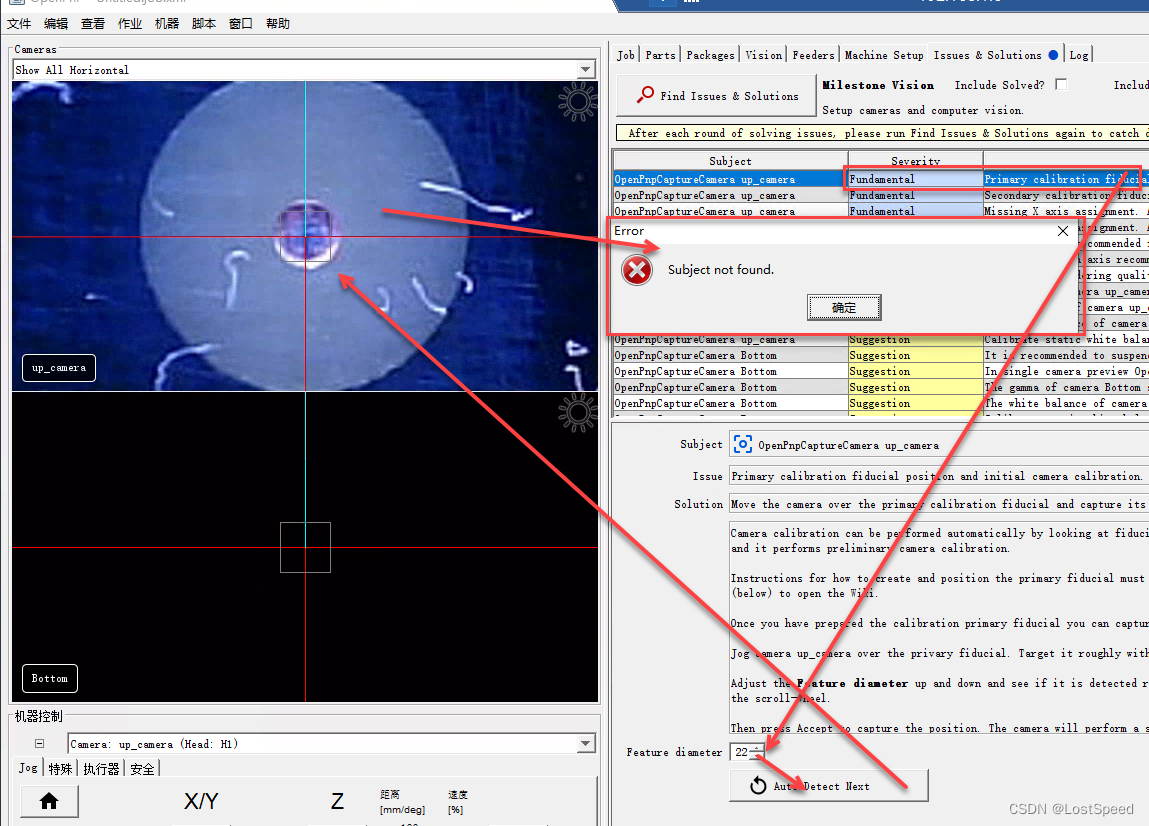Screen dimensions: 1149x826
Task: Open the 机器 menu
Action: [167, 23]
